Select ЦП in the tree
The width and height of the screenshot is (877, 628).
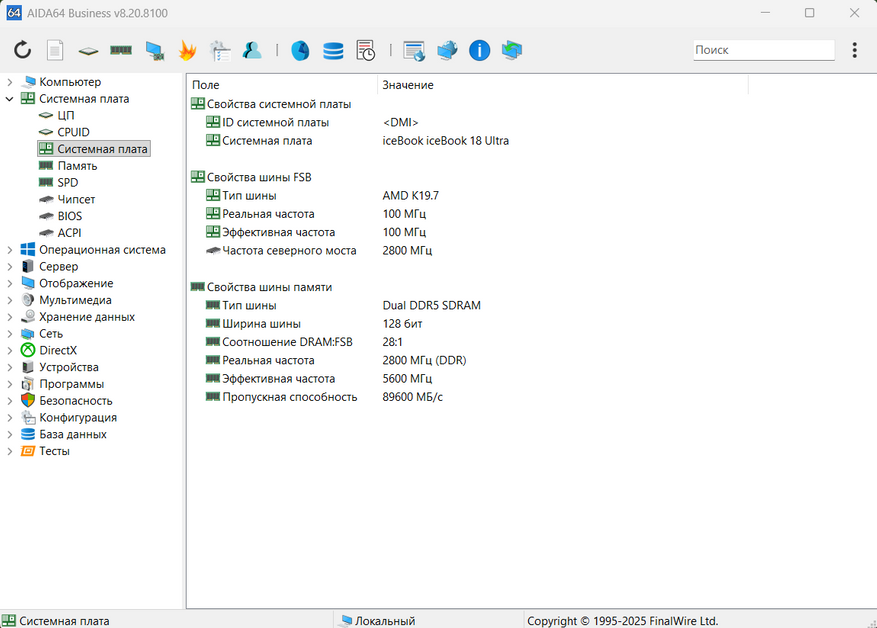[65, 115]
